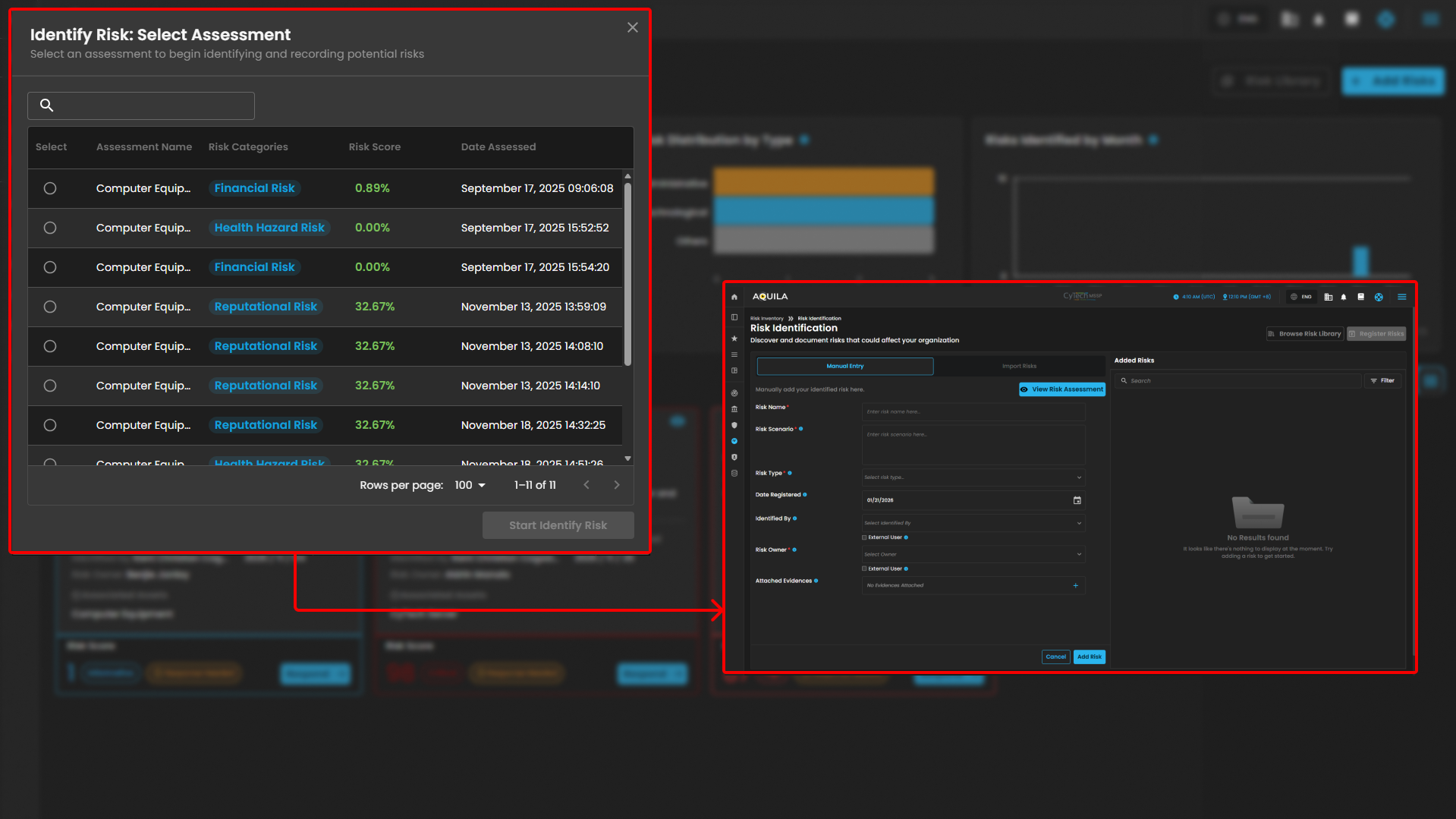Click the View Risk Assessment button
This screenshot has height=819, width=1456.
[x=1061, y=389]
